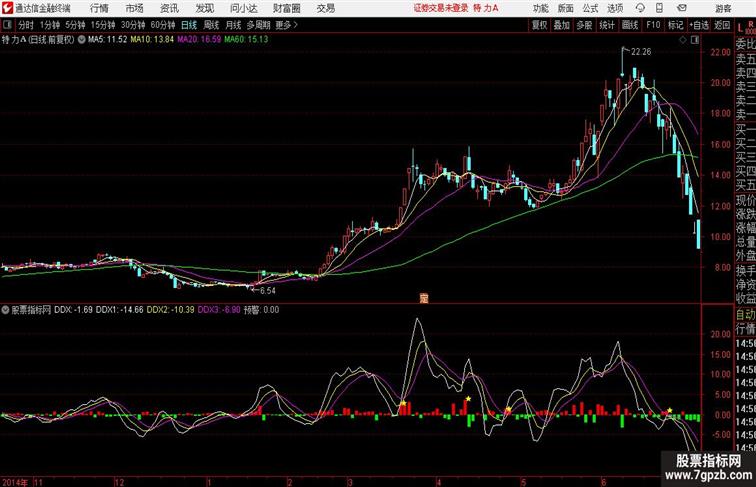
Task: Click the red L icon at top right
Action: pyautogui.click(x=740, y=27)
